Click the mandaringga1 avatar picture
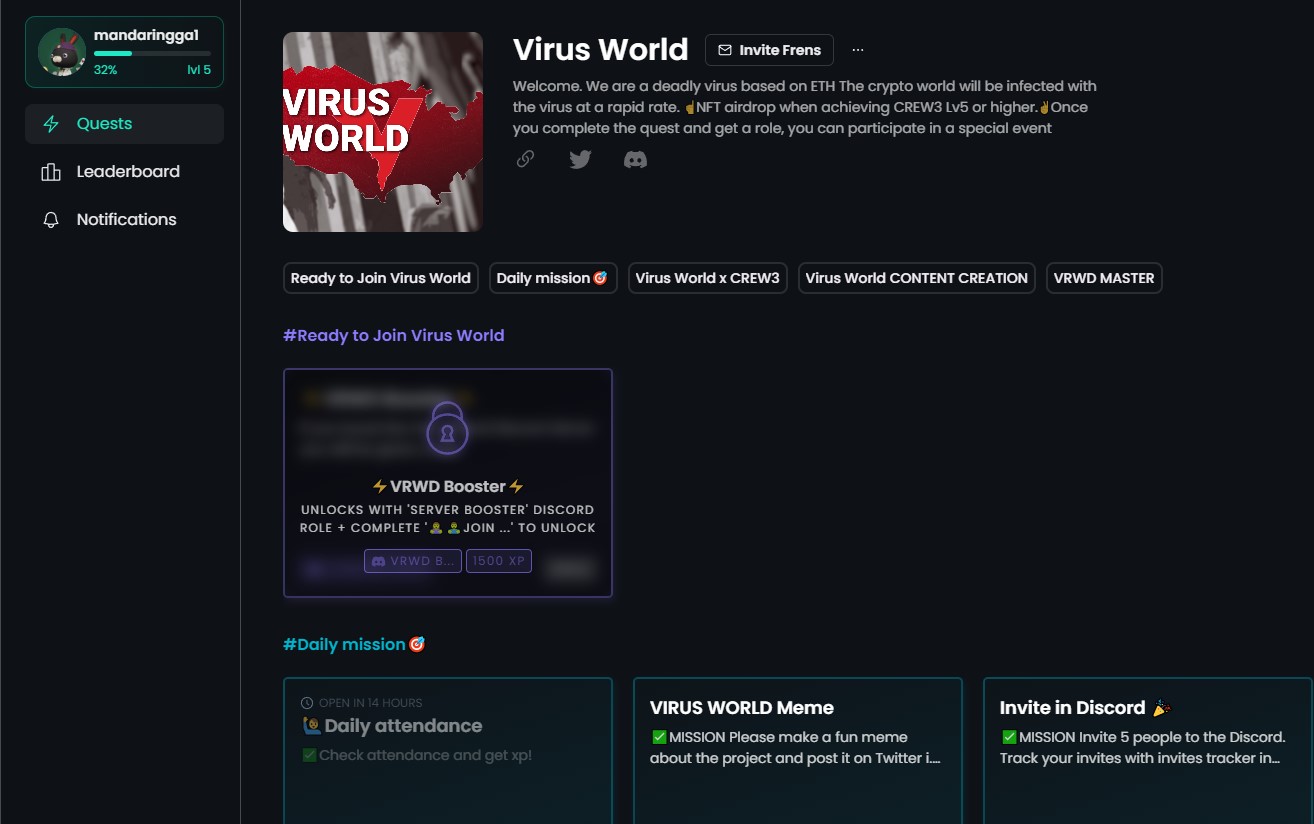1314x824 pixels. click(62, 52)
